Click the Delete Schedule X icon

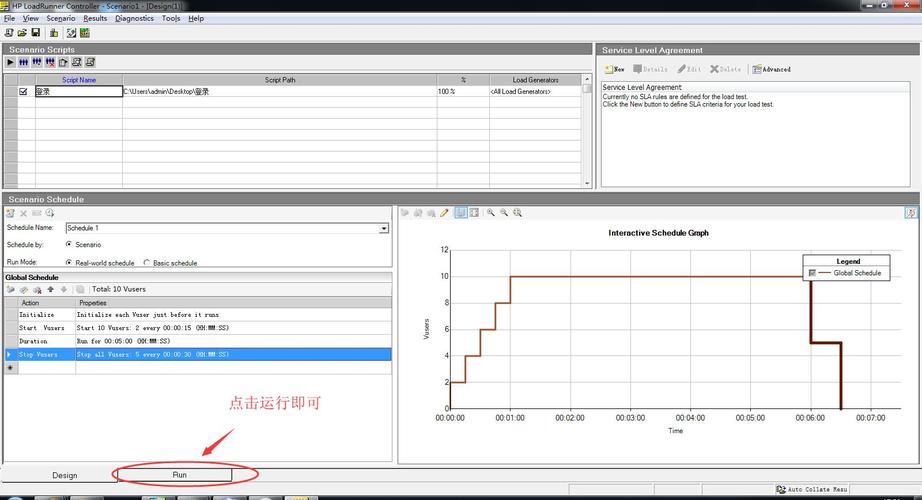24,213
